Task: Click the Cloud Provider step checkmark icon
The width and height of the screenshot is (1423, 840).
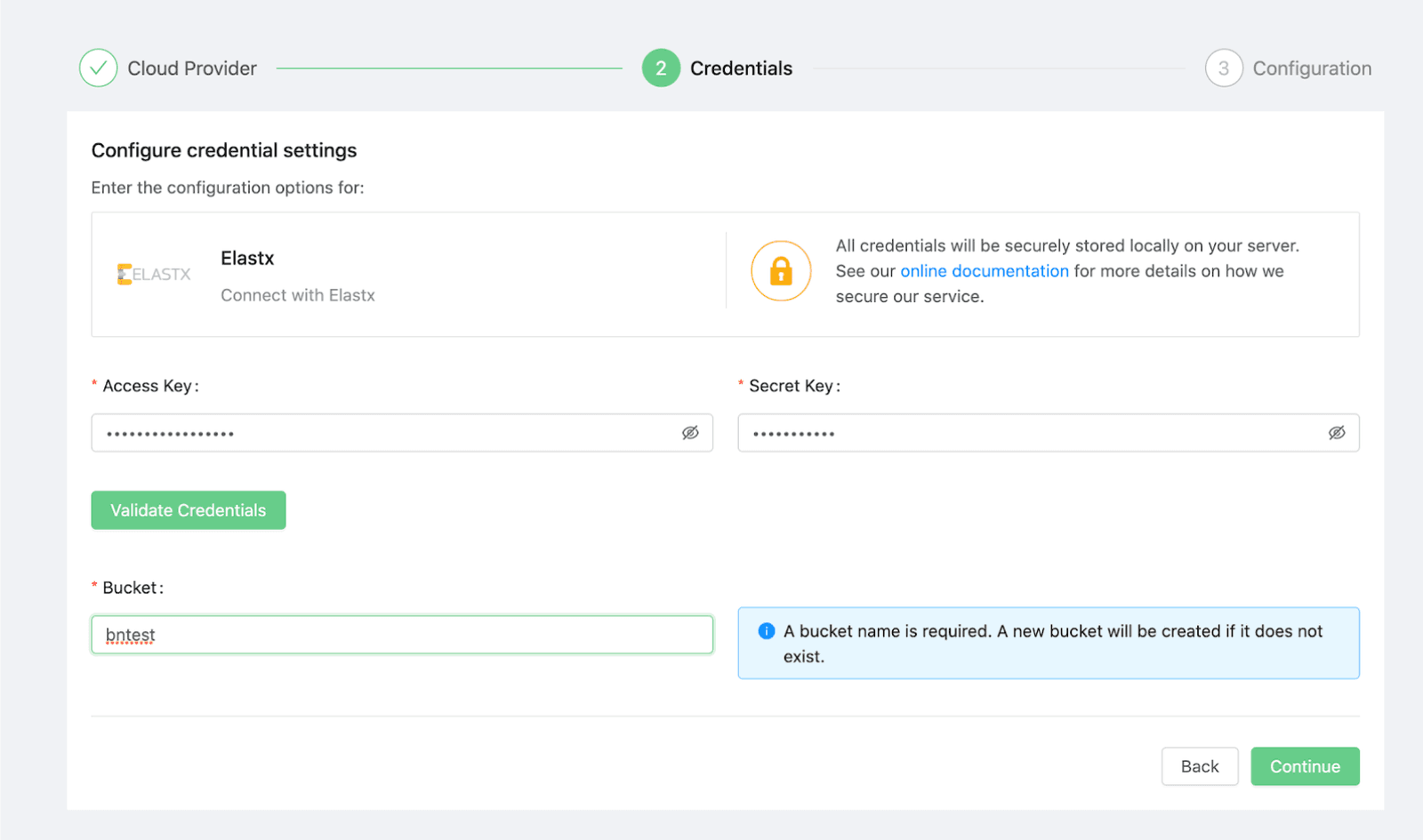Action: coord(98,68)
